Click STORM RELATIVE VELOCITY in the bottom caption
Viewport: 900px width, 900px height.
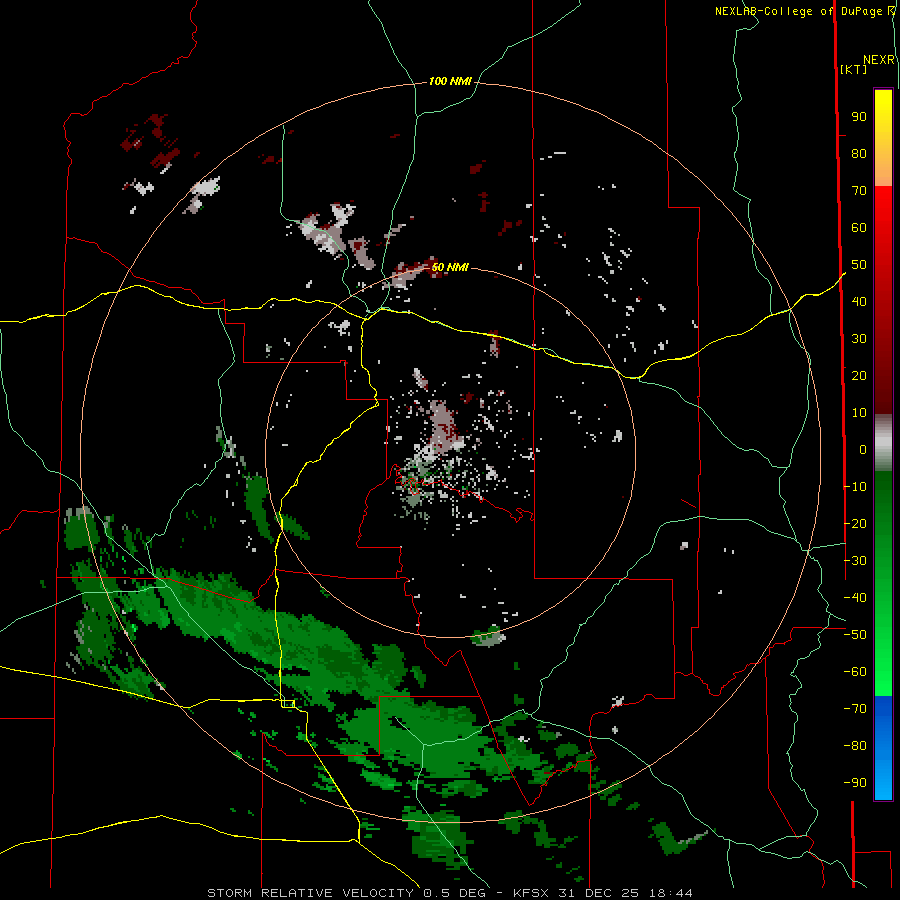pos(311,893)
